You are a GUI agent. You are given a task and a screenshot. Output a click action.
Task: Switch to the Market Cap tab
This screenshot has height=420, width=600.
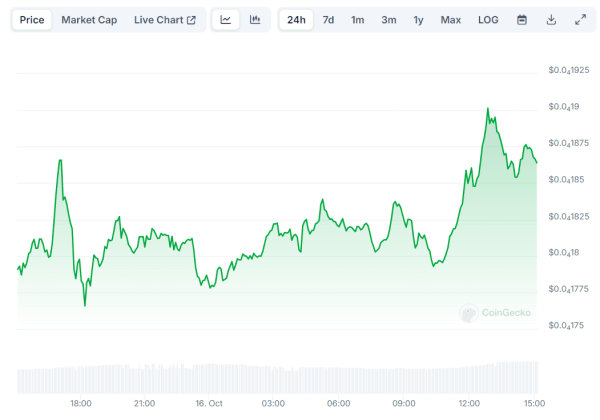pos(89,20)
